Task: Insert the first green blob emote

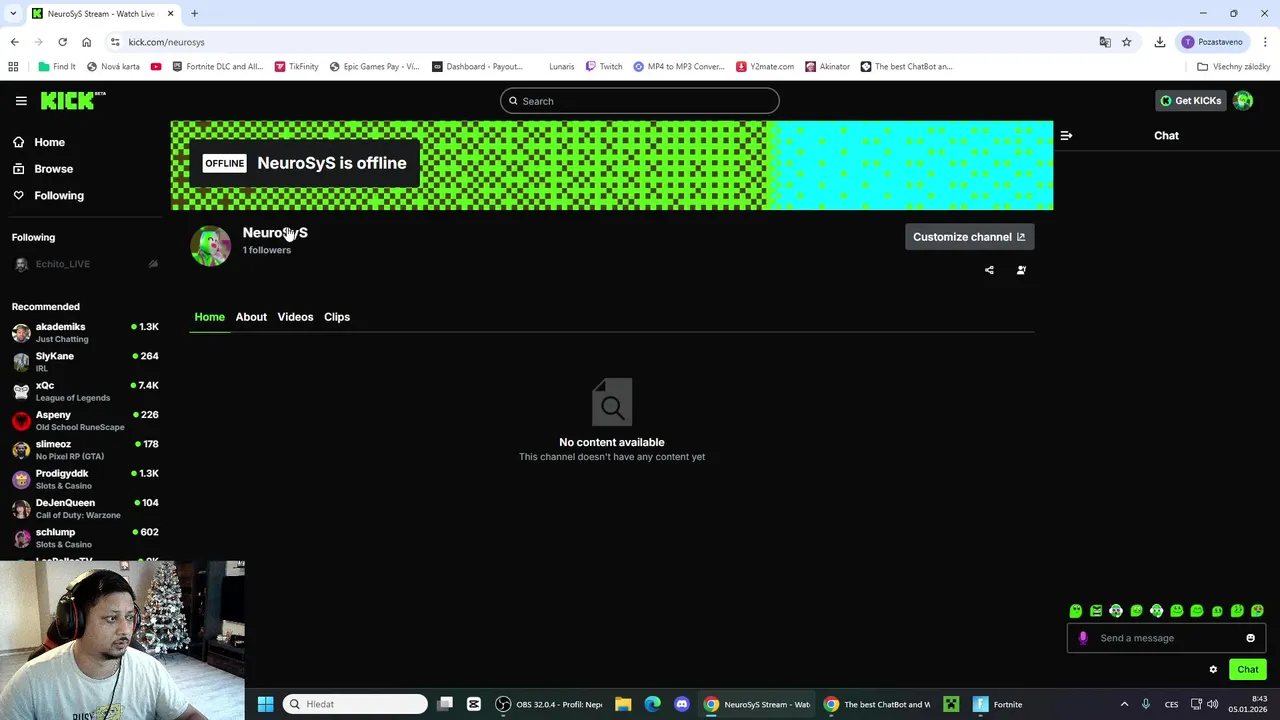Action: [1076, 611]
